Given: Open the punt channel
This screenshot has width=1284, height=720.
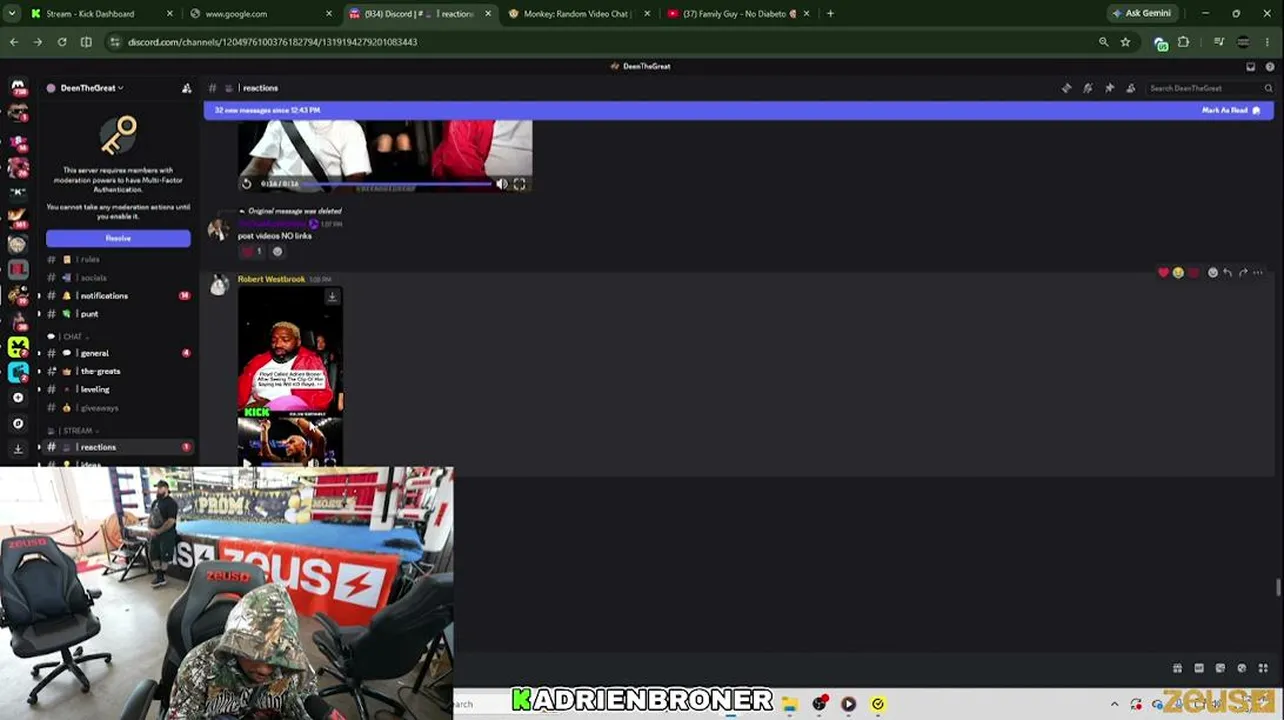Looking at the screenshot, I should click(118, 314).
